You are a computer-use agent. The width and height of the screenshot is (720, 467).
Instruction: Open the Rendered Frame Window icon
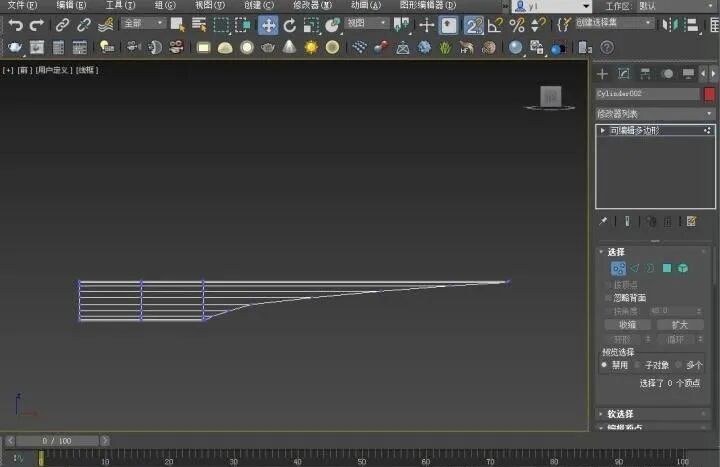point(37,48)
